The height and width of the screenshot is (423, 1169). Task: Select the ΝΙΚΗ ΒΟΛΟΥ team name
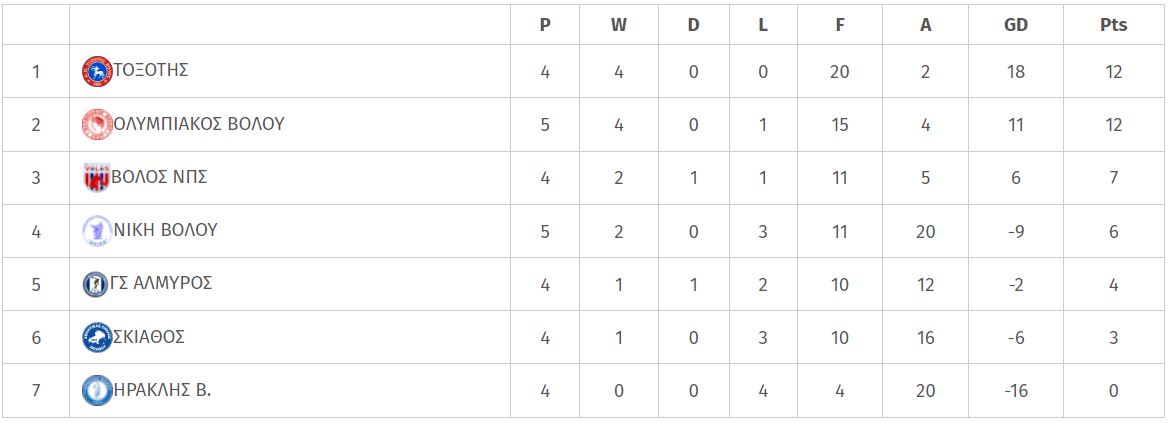pos(166,230)
